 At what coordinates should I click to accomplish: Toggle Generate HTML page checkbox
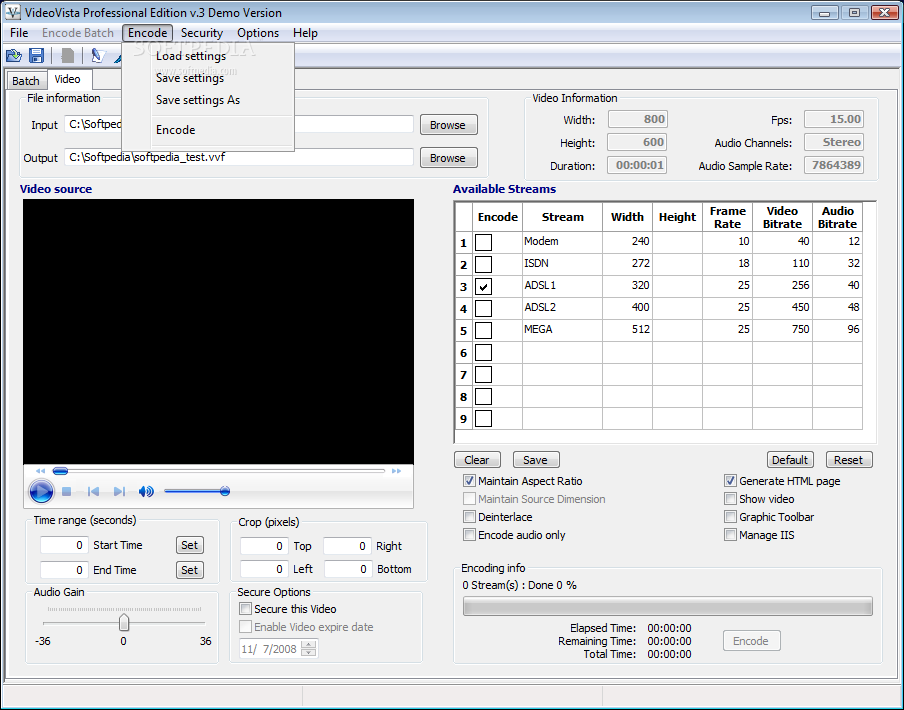click(x=730, y=481)
